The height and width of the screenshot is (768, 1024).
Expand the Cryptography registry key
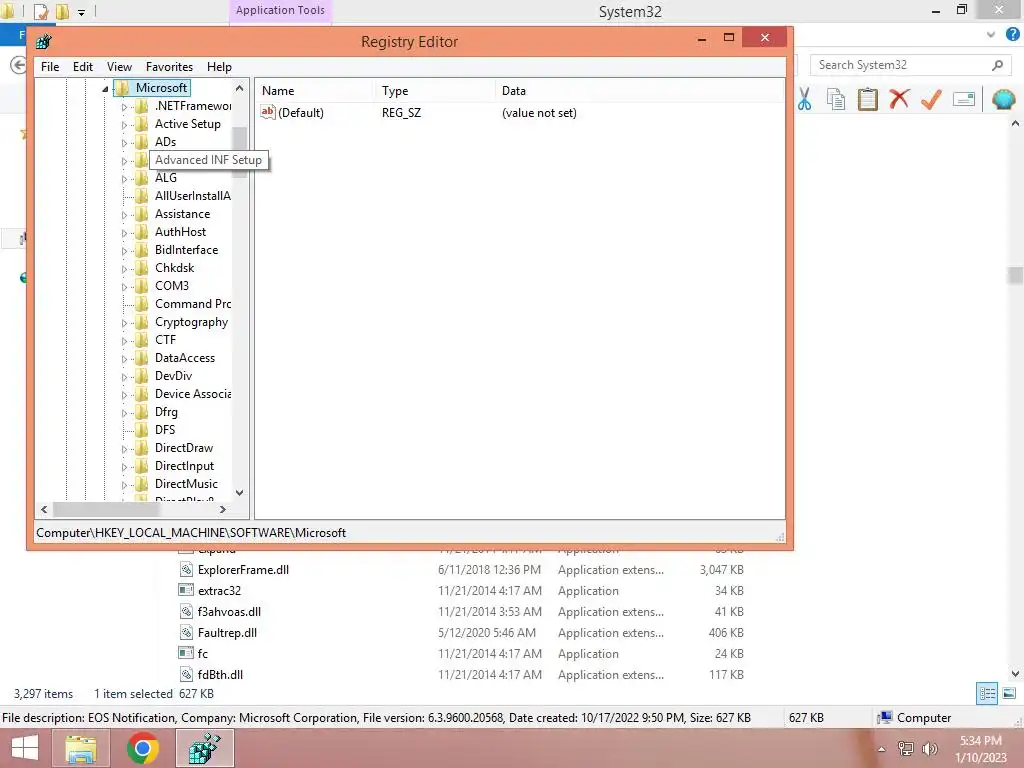124,323
